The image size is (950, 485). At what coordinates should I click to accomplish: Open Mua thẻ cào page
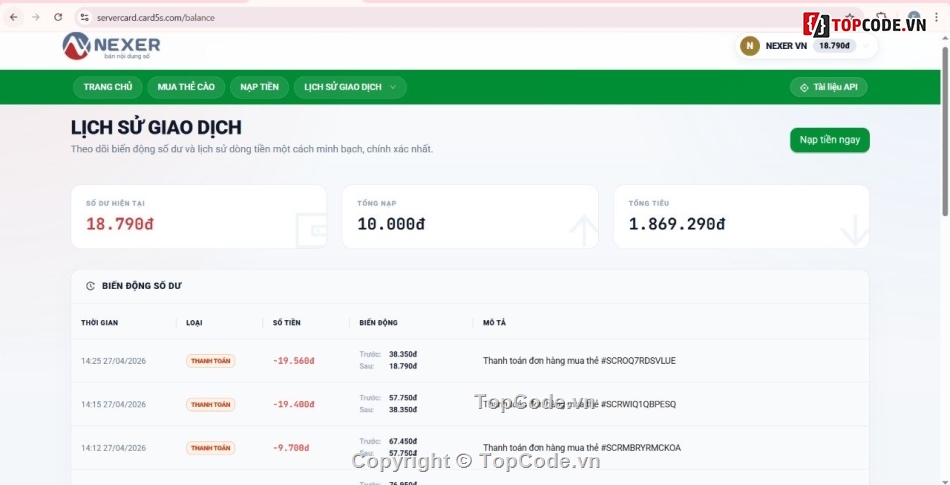(x=186, y=87)
